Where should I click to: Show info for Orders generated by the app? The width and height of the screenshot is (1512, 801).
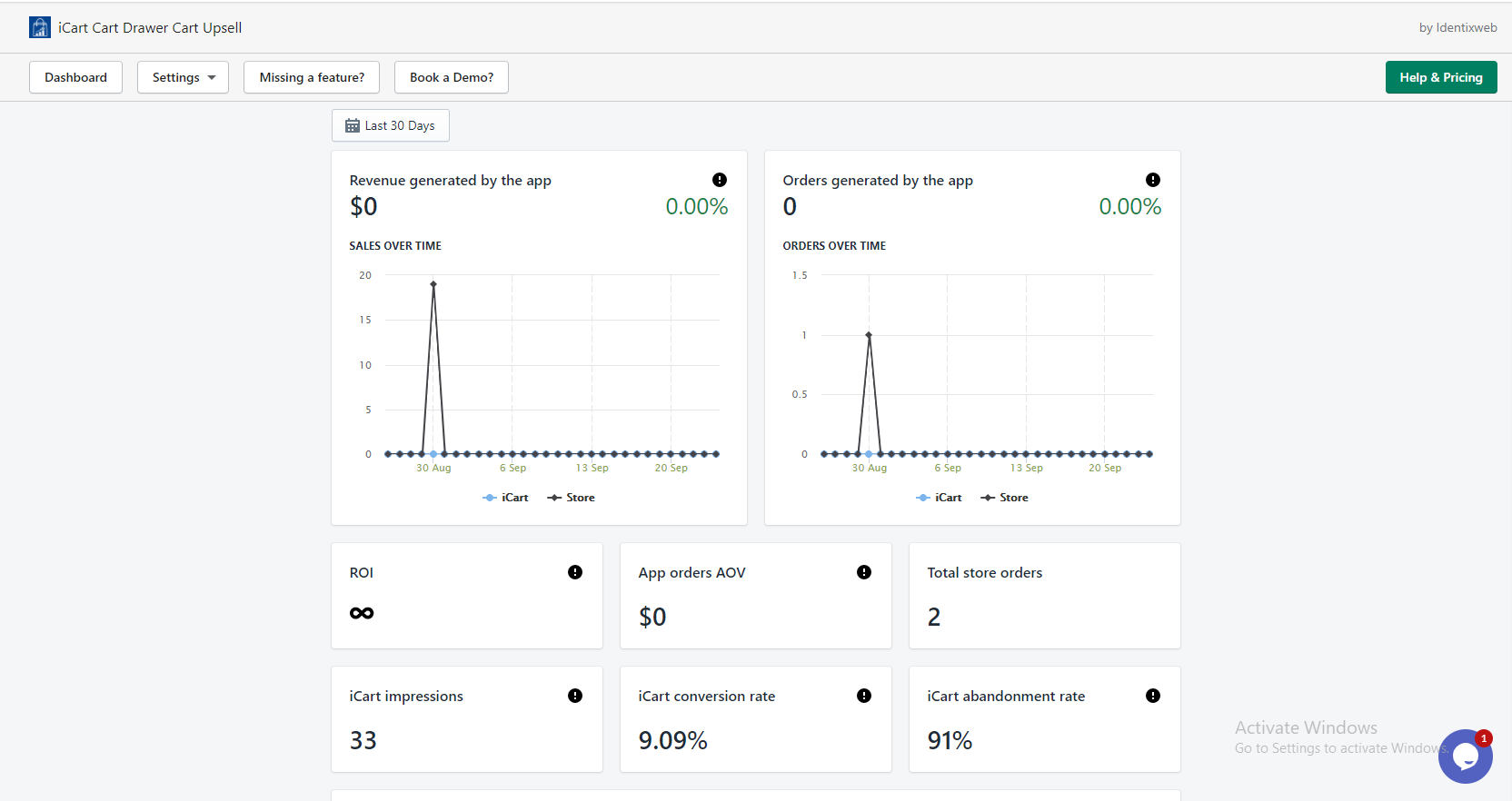1153,180
